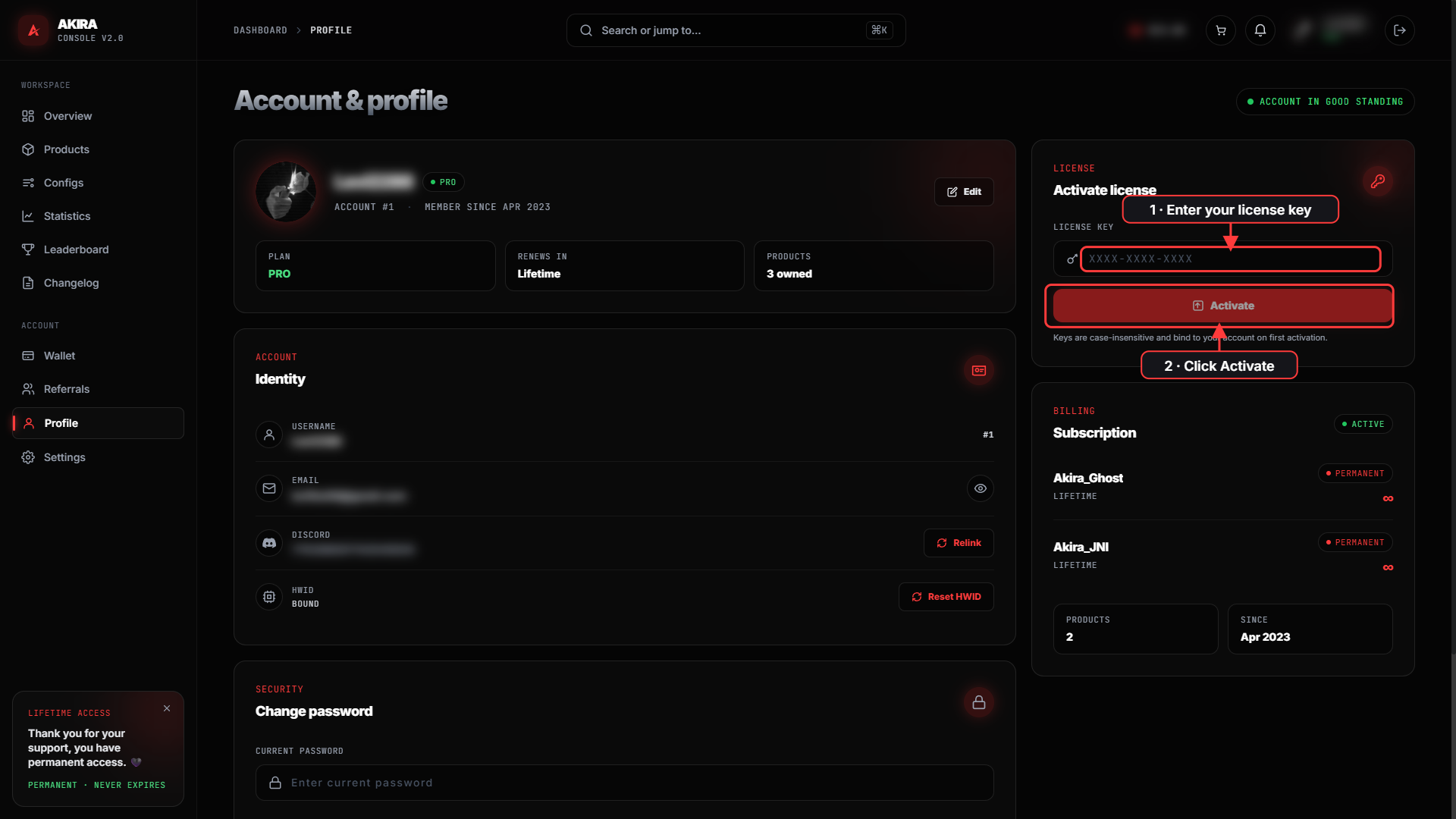Image resolution: width=1456 pixels, height=819 pixels.
Task: Open the notifications bell
Action: coord(1260,30)
